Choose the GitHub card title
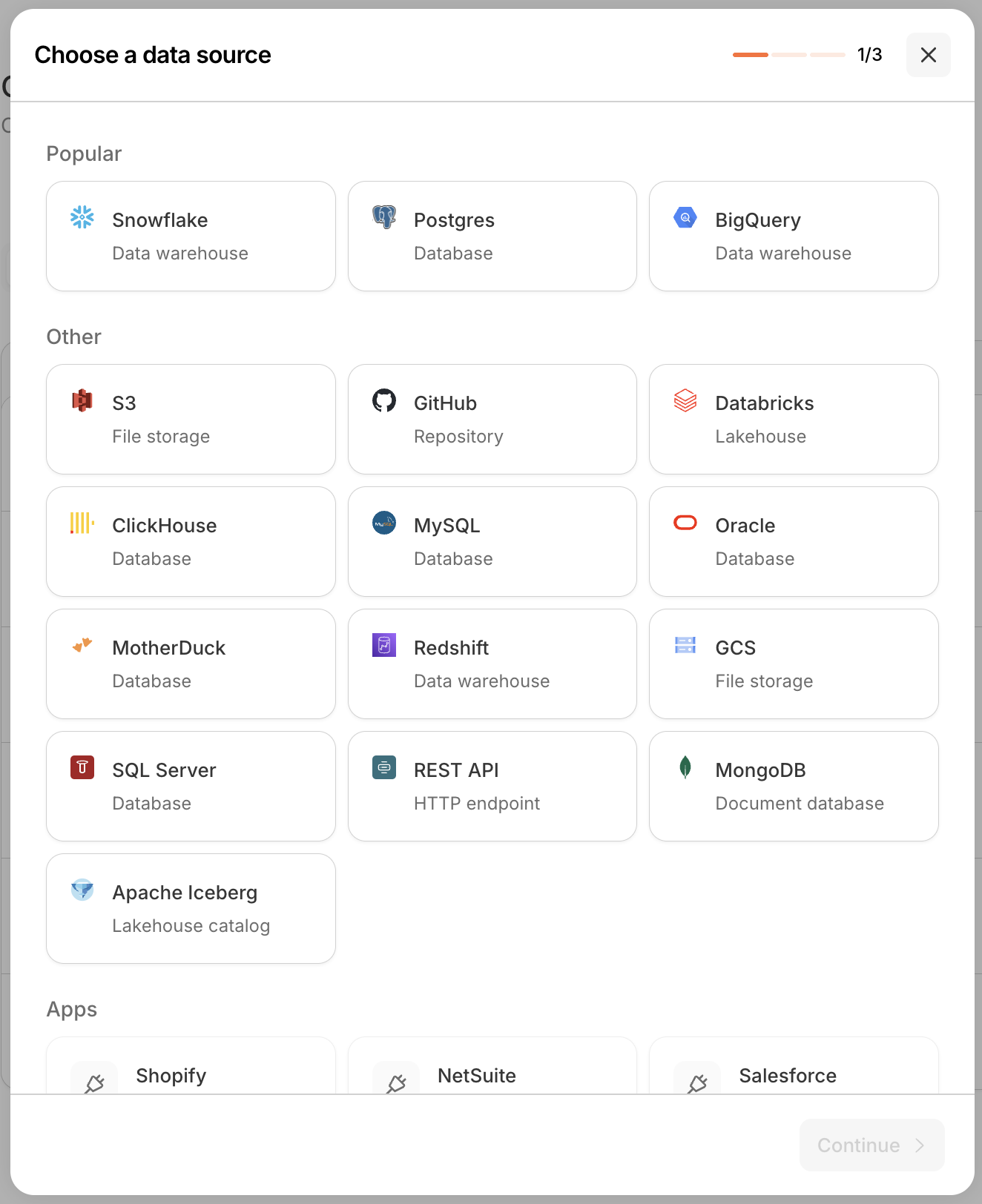The width and height of the screenshot is (982, 1204). 445,403
